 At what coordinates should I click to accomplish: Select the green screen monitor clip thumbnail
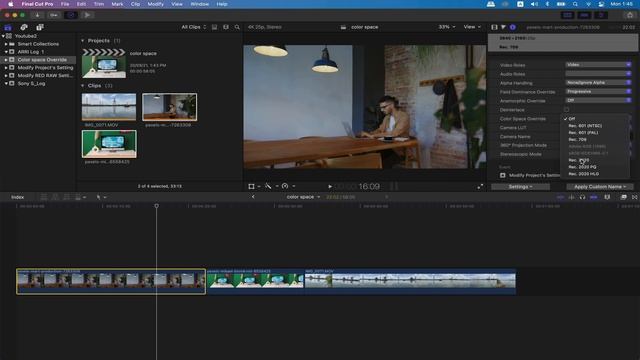tap(109, 144)
